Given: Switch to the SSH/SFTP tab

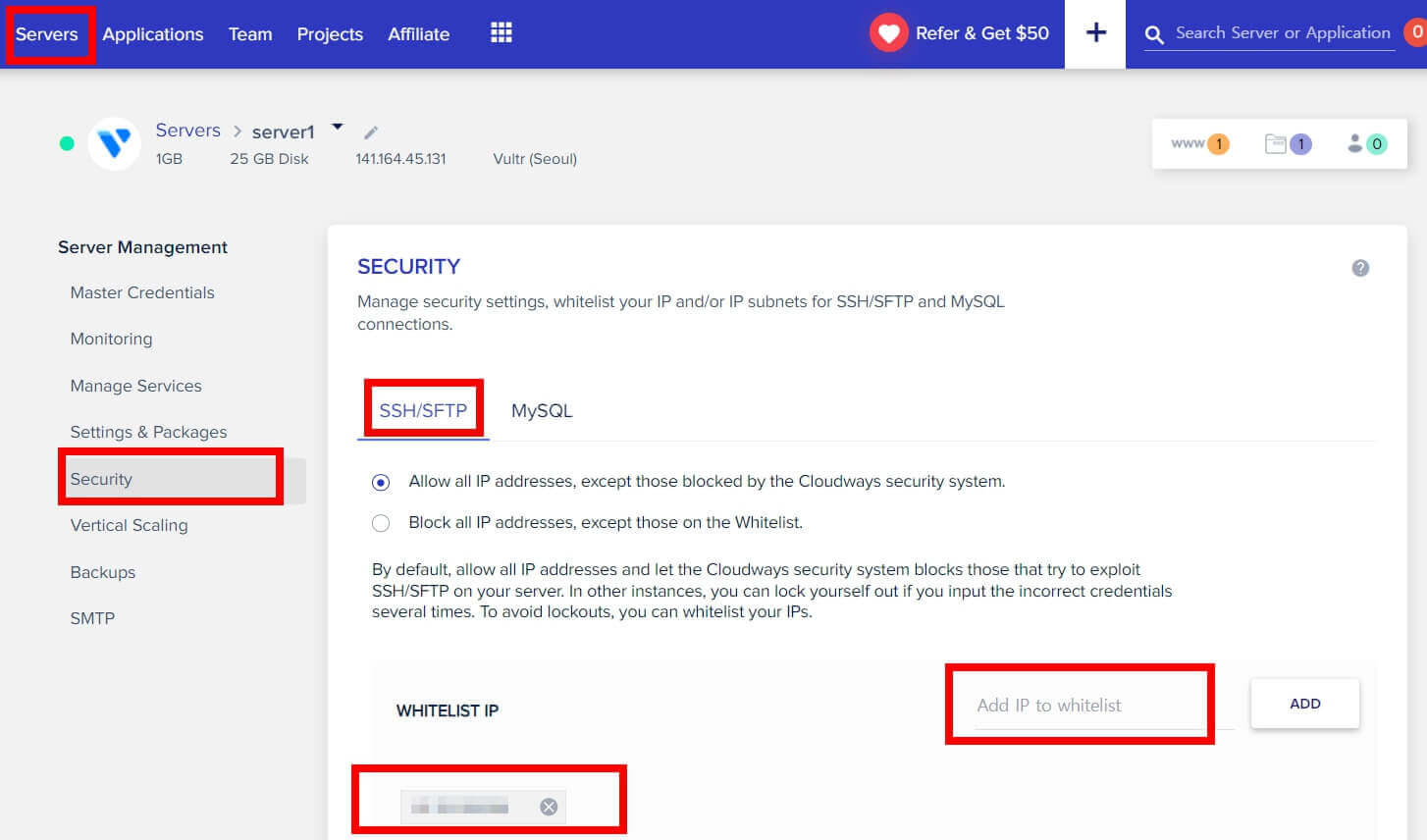Looking at the screenshot, I should click(x=423, y=410).
